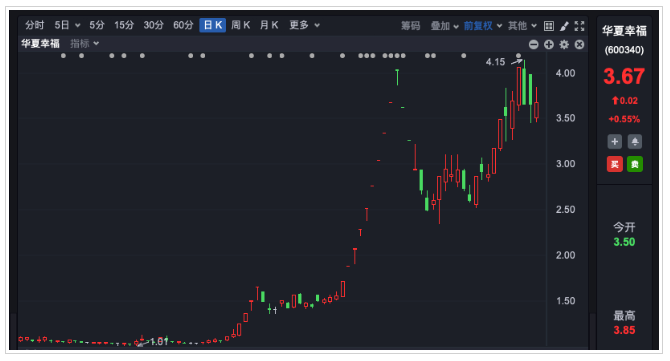The height and width of the screenshot is (361, 670).
Task: Click the green 卖 sell button
Action: click(635, 164)
